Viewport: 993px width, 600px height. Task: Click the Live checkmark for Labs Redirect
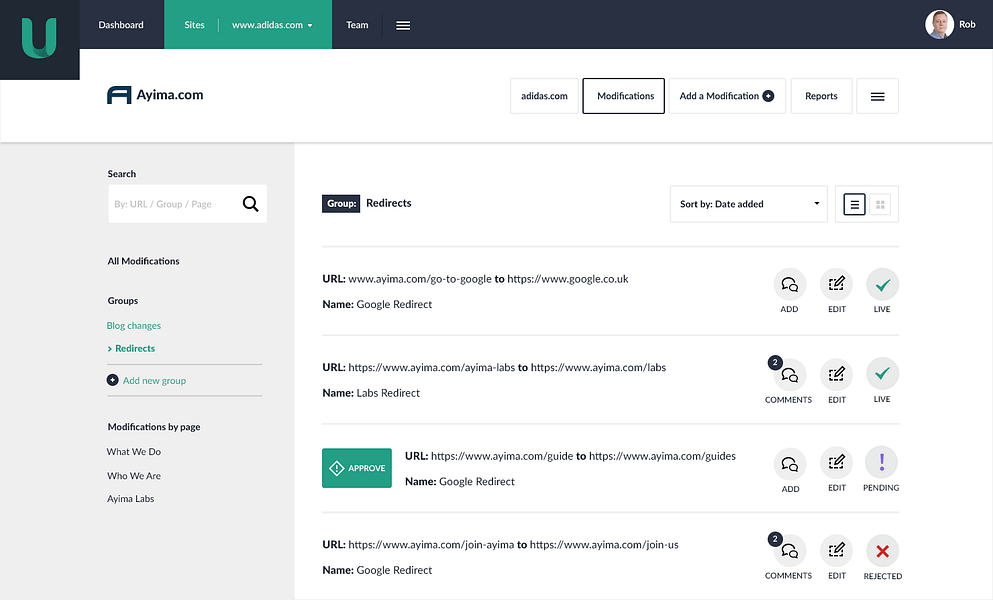882,374
